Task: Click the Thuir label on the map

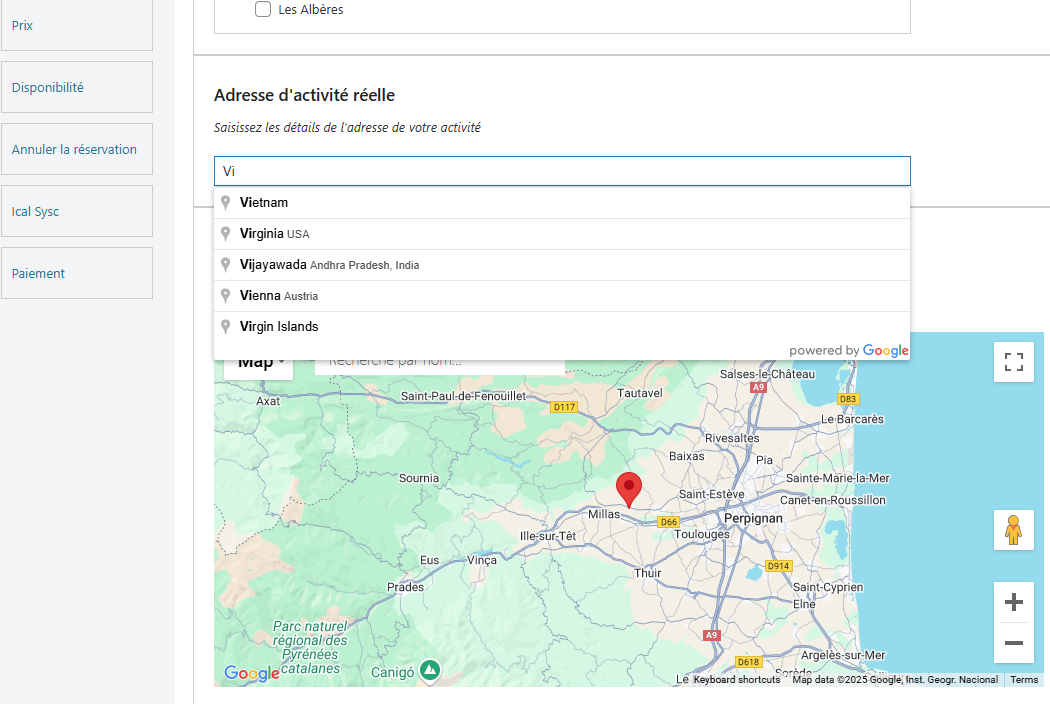Action: pos(648,573)
